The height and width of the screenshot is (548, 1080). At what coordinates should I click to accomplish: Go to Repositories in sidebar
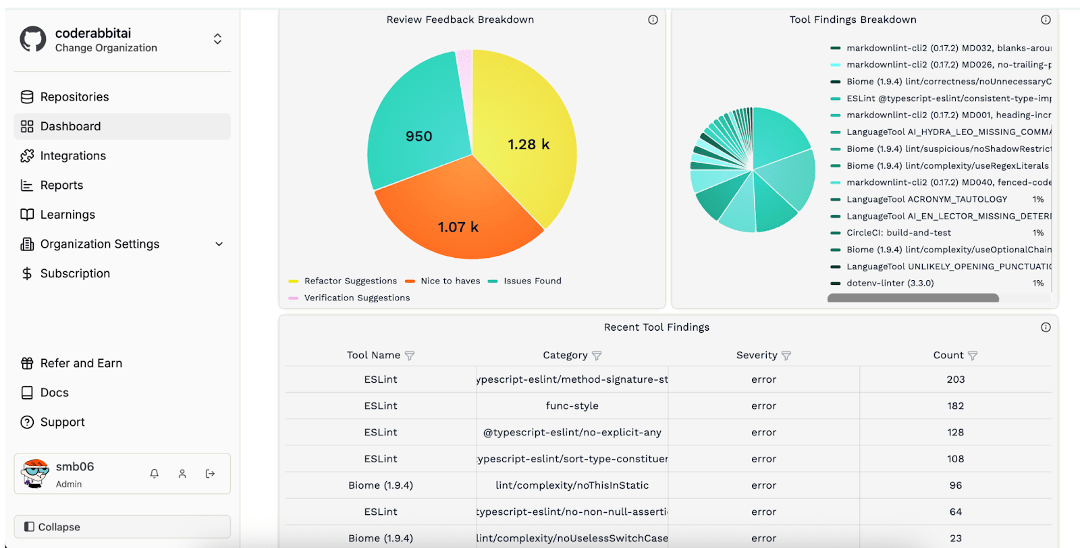(74, 97)
